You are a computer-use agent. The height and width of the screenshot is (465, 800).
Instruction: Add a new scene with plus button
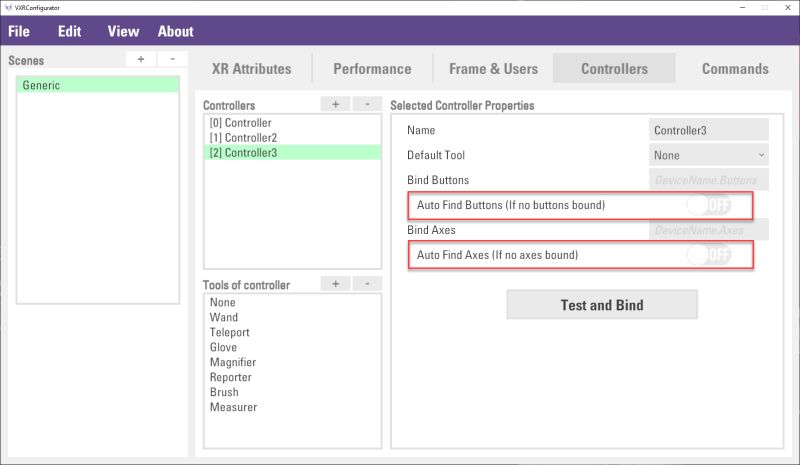click(141, 59)
